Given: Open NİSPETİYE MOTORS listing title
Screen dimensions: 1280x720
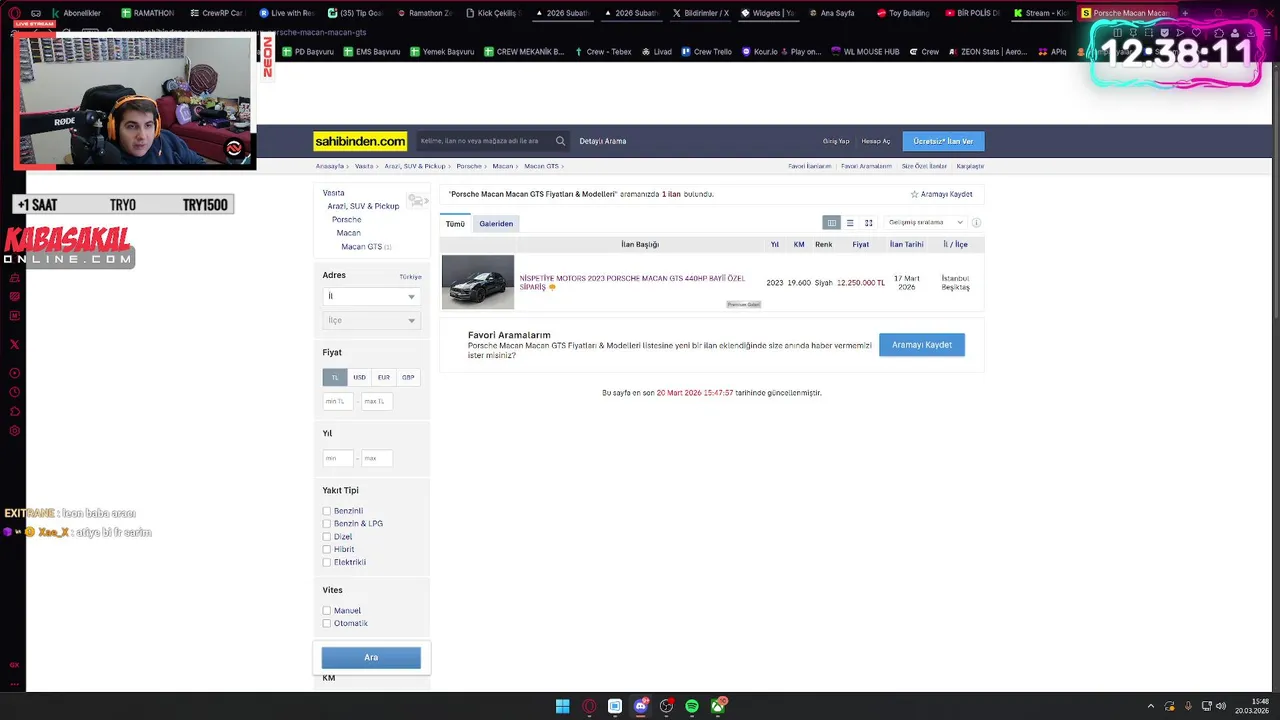Looking at the screenshot, I should pos(632,282).
